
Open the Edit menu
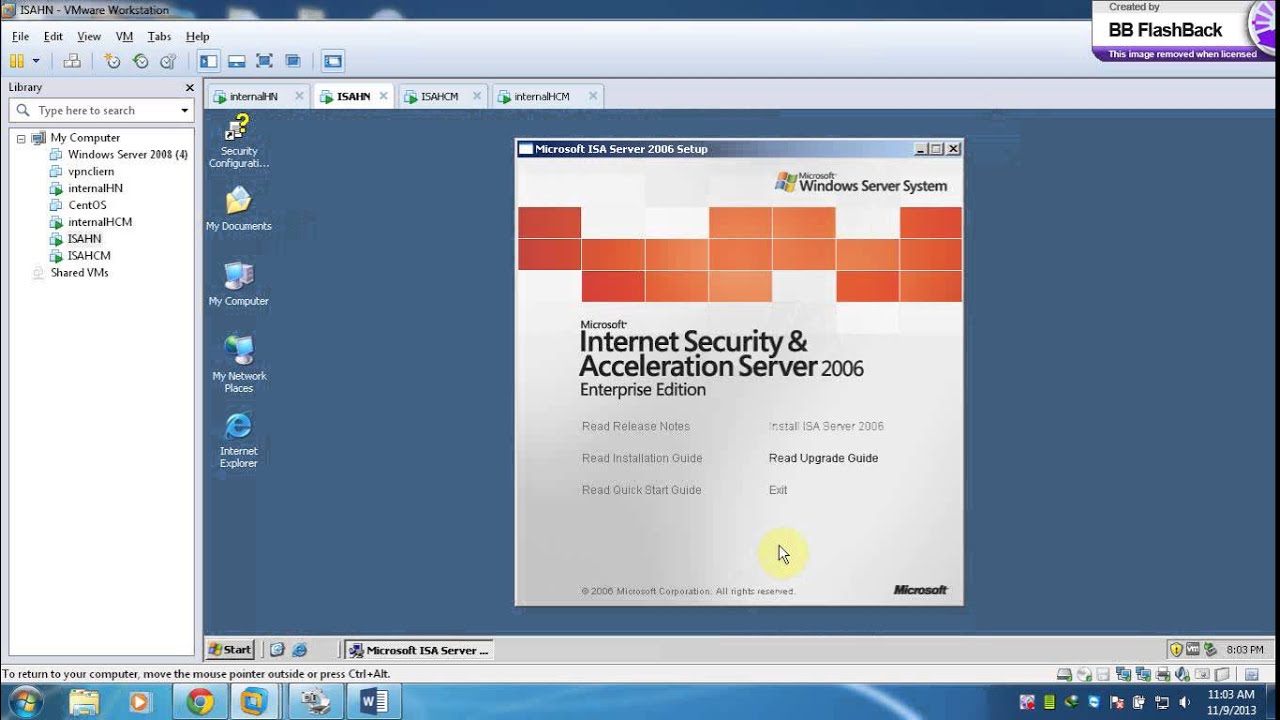(x=53, y=36)
